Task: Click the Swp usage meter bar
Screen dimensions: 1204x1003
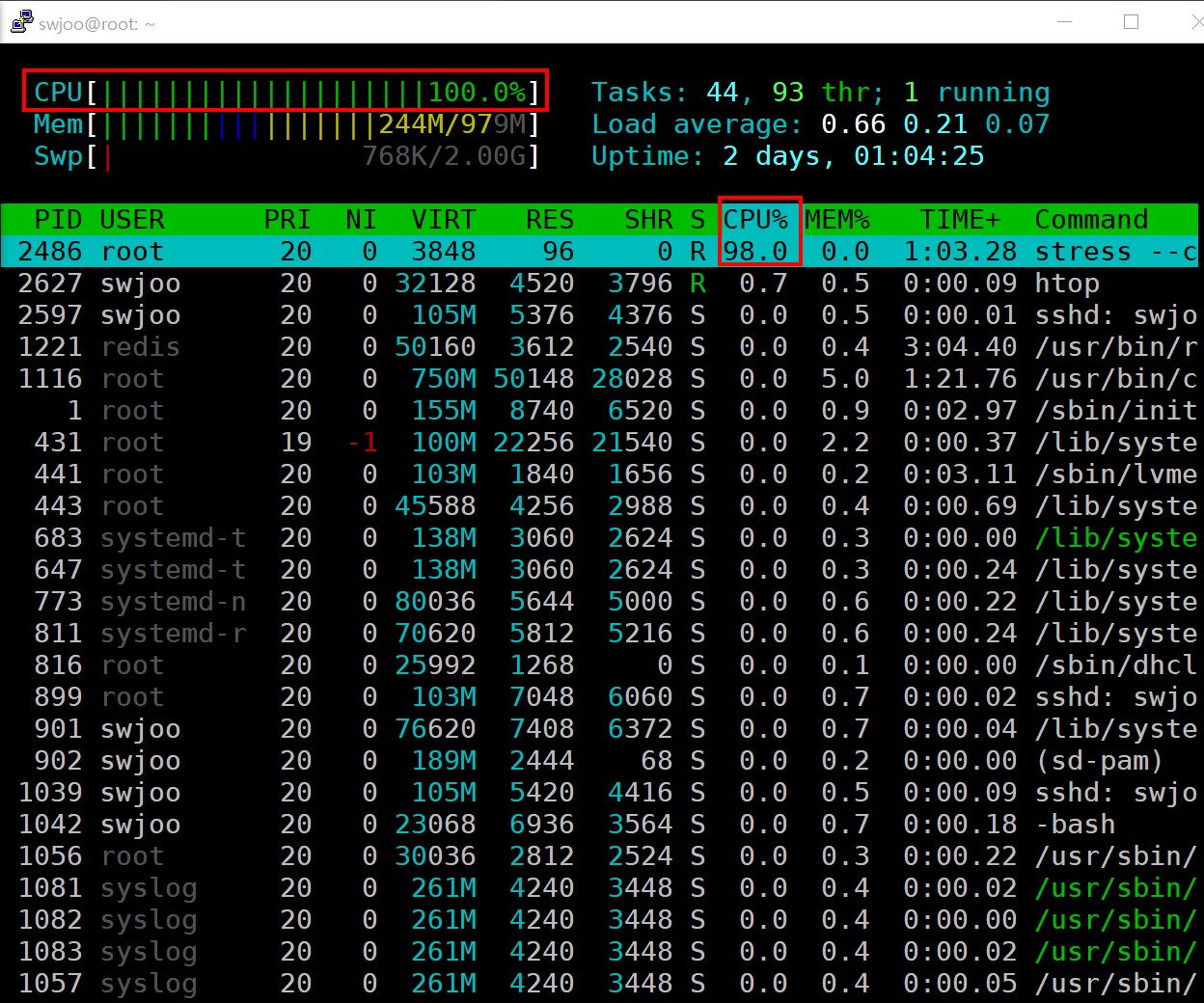Action: 286,155
